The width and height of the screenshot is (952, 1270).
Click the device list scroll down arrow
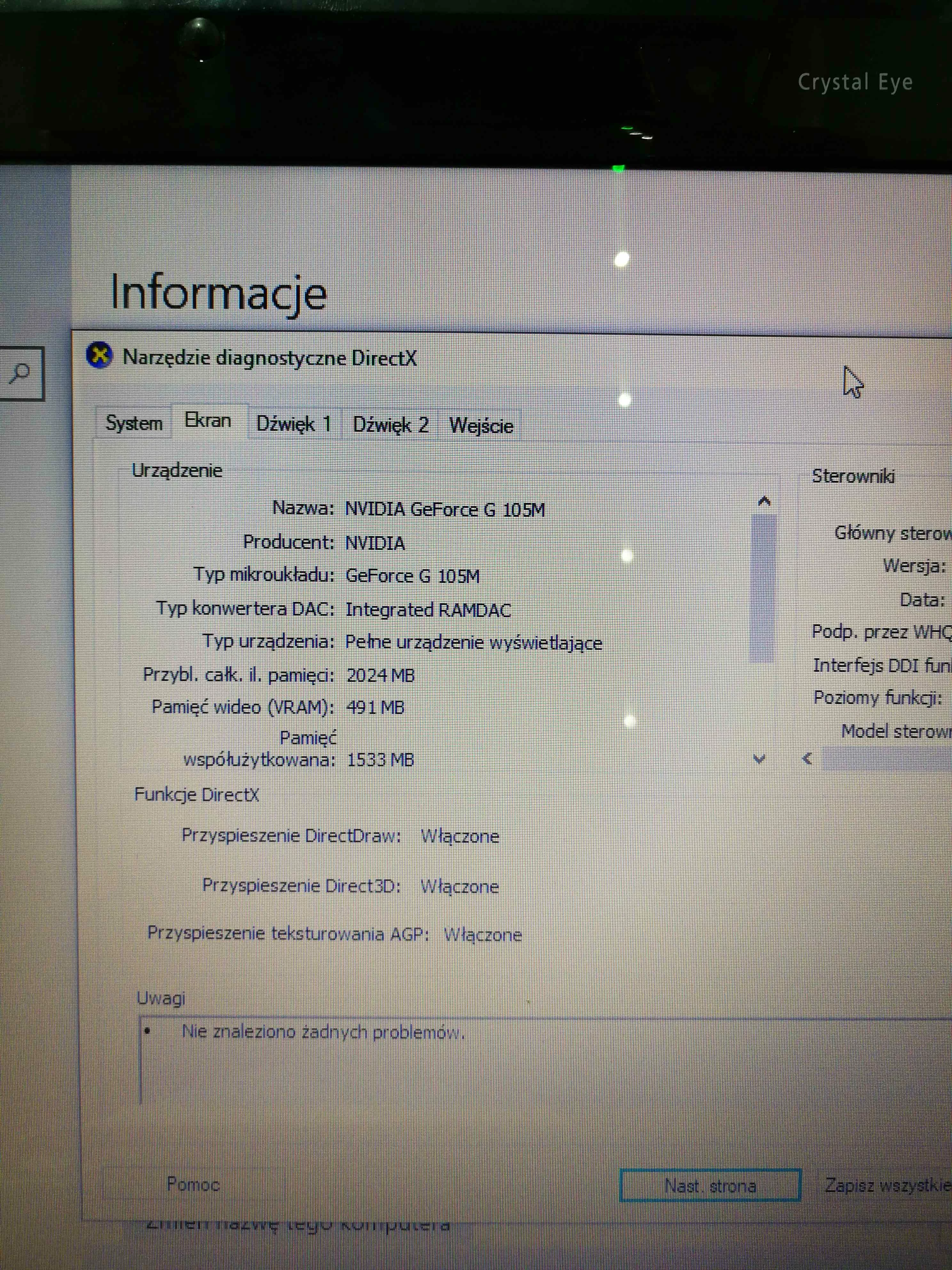(x=759, y=759)
